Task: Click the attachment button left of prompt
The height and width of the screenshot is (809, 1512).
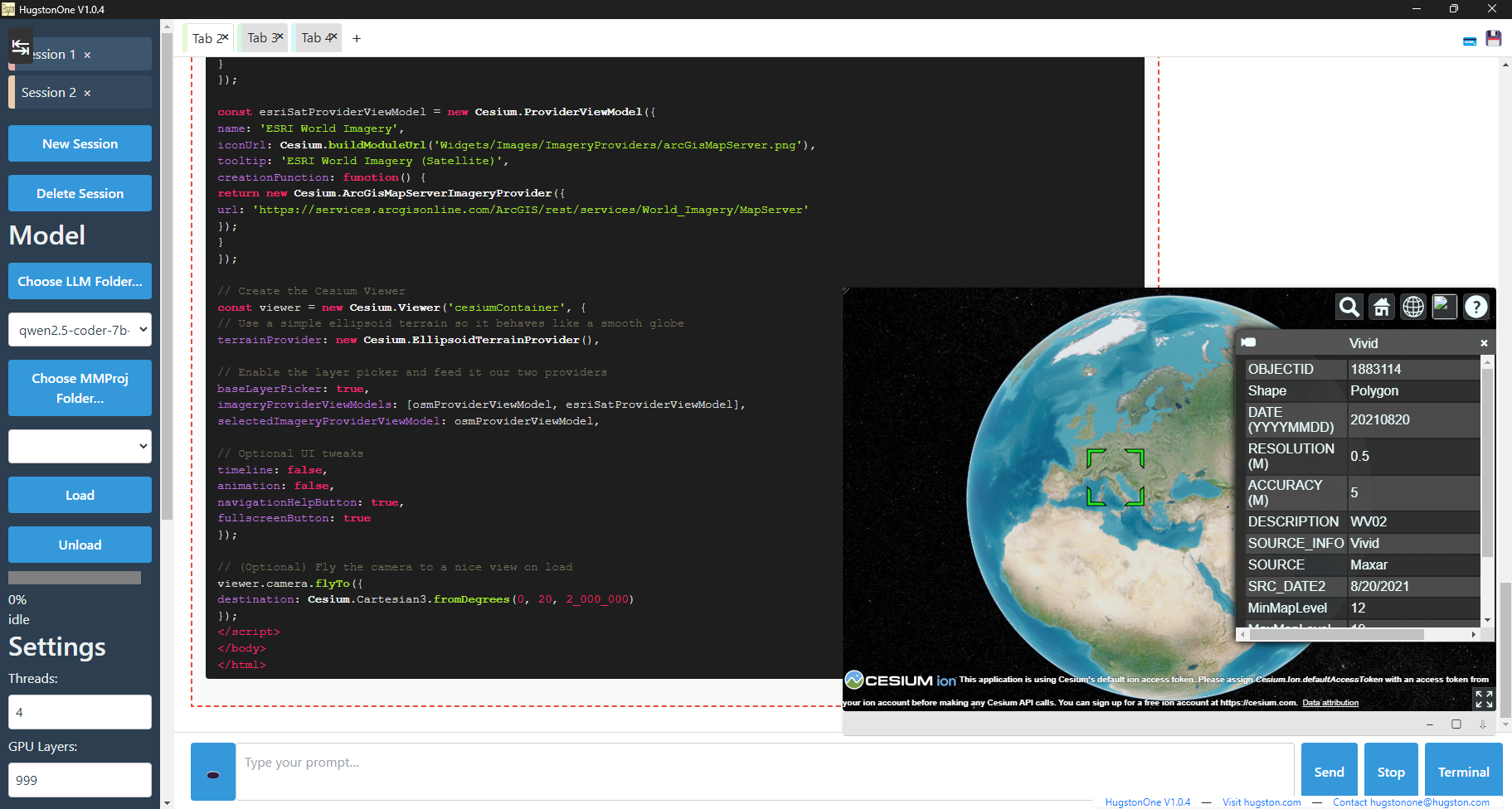Action: 213,772
